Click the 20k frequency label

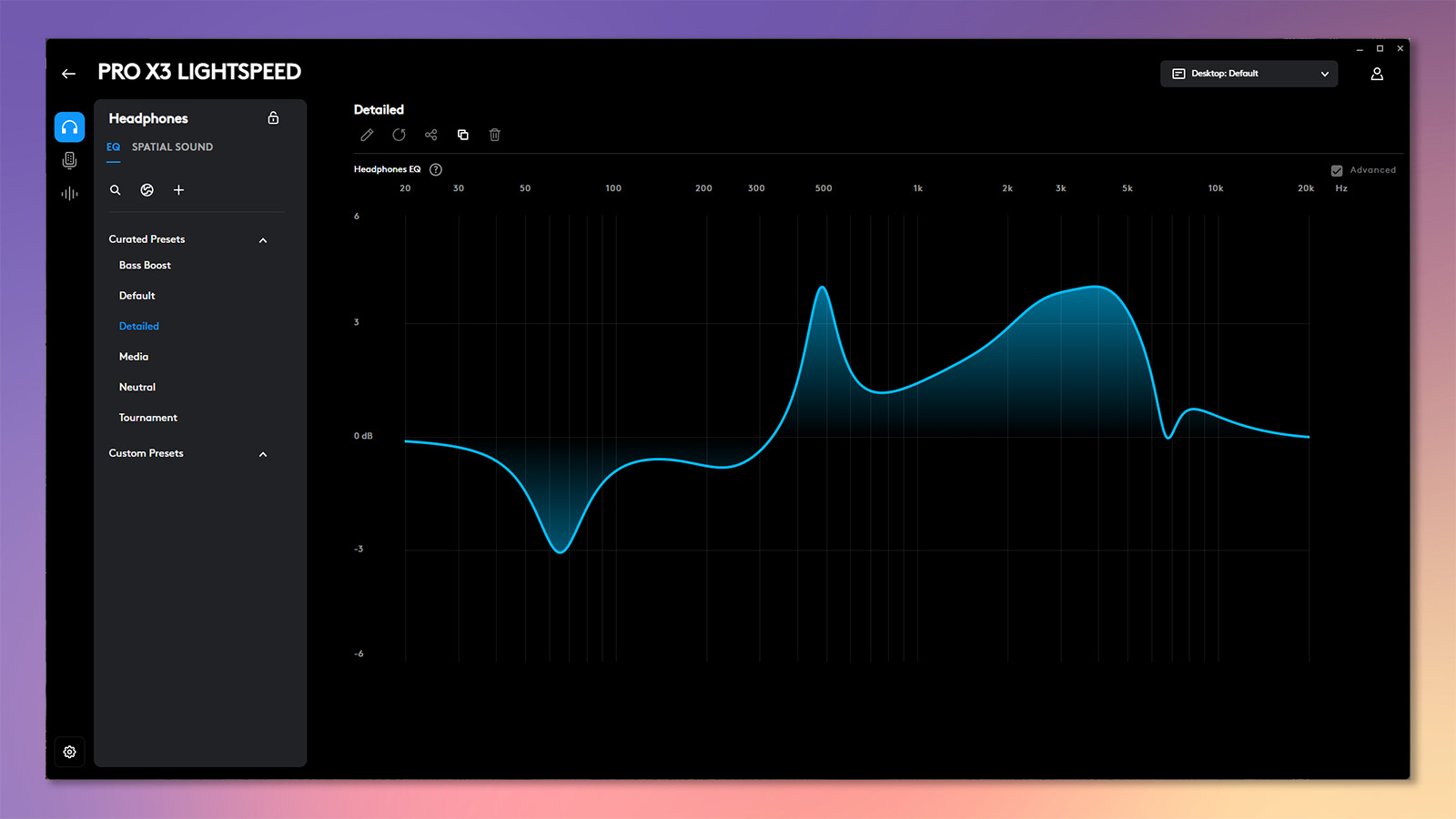click(1306, 188)
